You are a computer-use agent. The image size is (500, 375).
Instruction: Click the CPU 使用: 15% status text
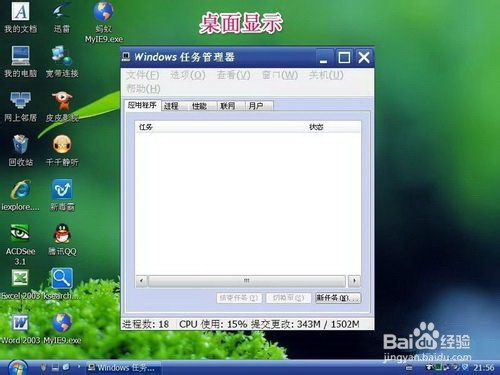click(x=213, y=324)
